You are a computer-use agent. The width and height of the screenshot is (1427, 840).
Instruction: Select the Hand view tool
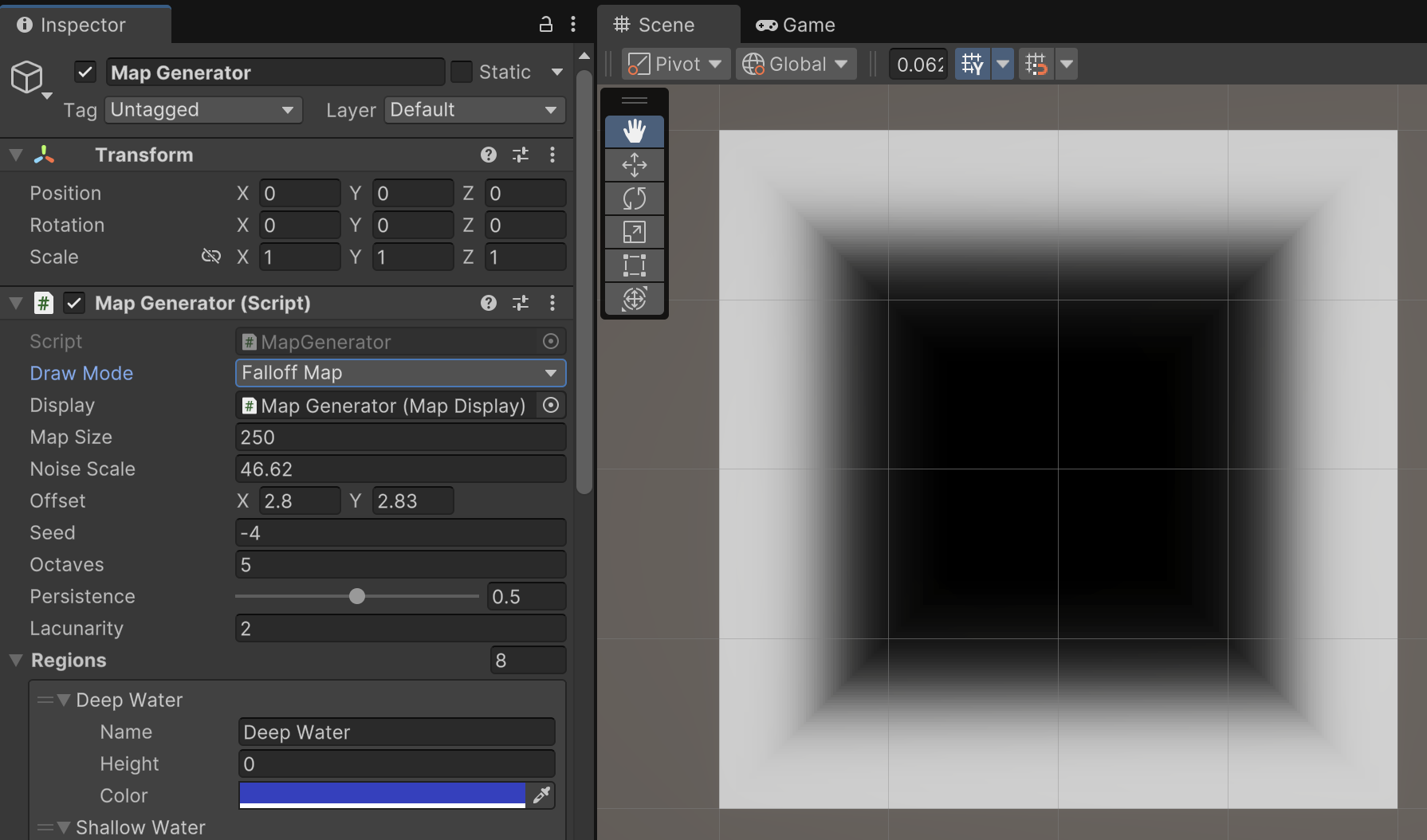pyautogui.click(x=634, y=131)
